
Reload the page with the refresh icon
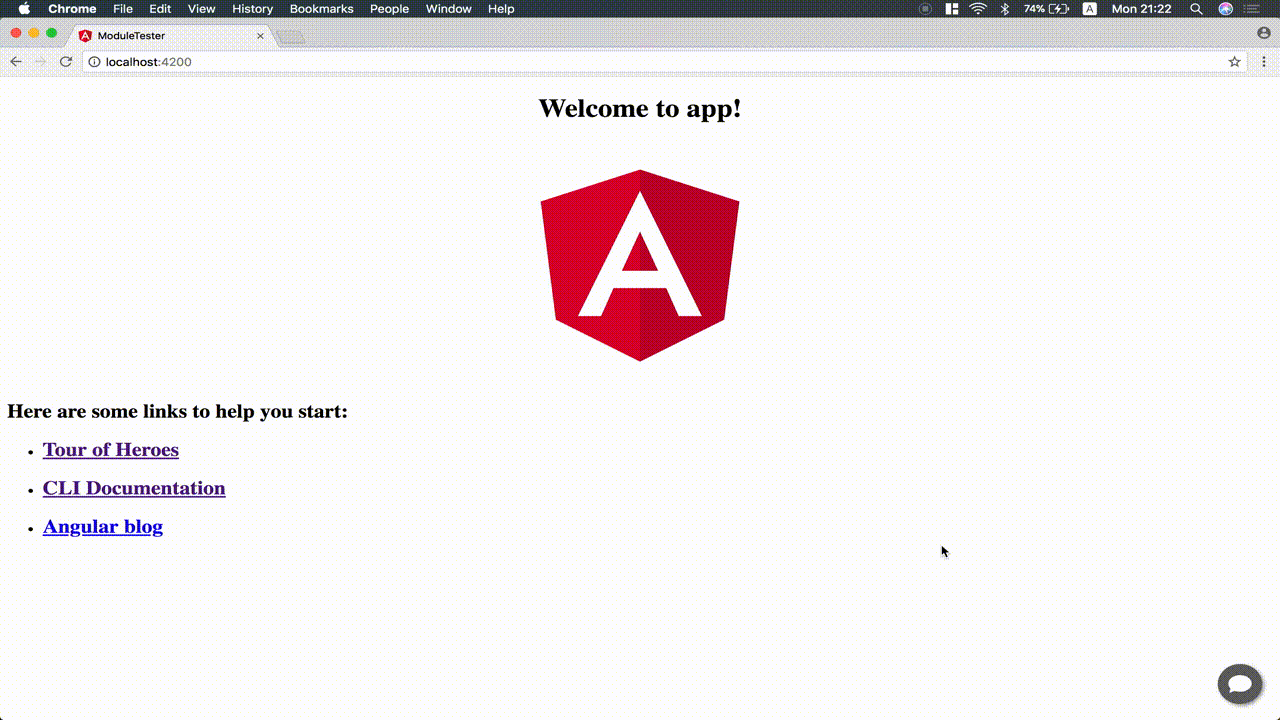coord(66,62)
